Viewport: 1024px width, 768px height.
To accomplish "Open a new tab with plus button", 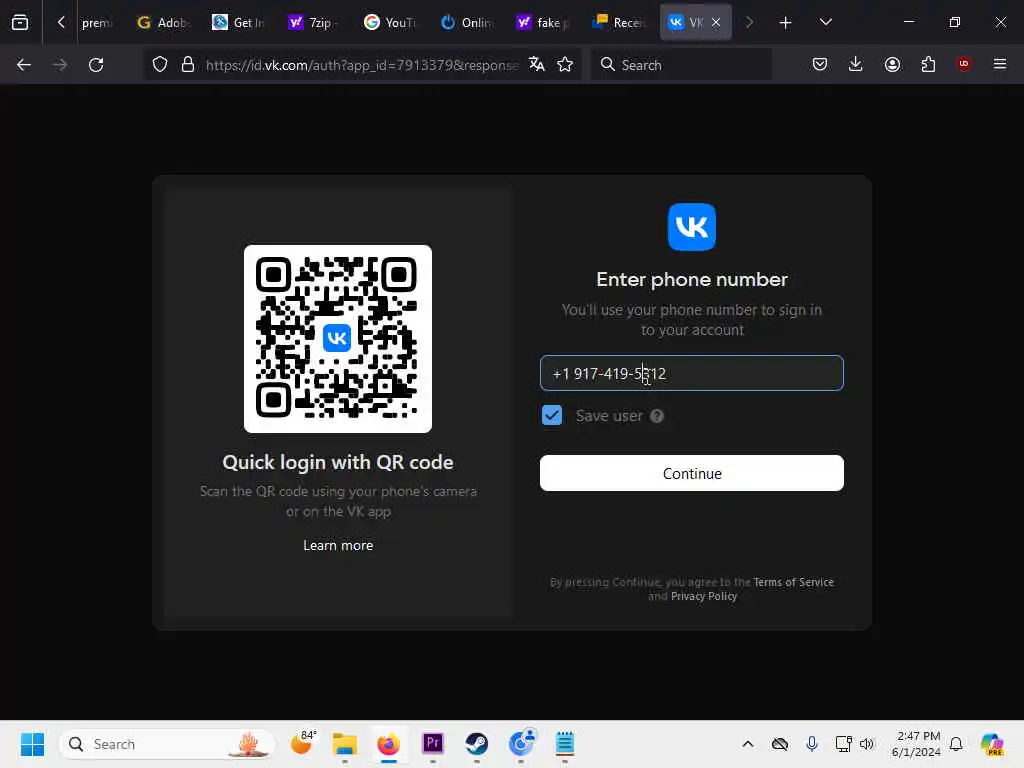I will 786,23.
